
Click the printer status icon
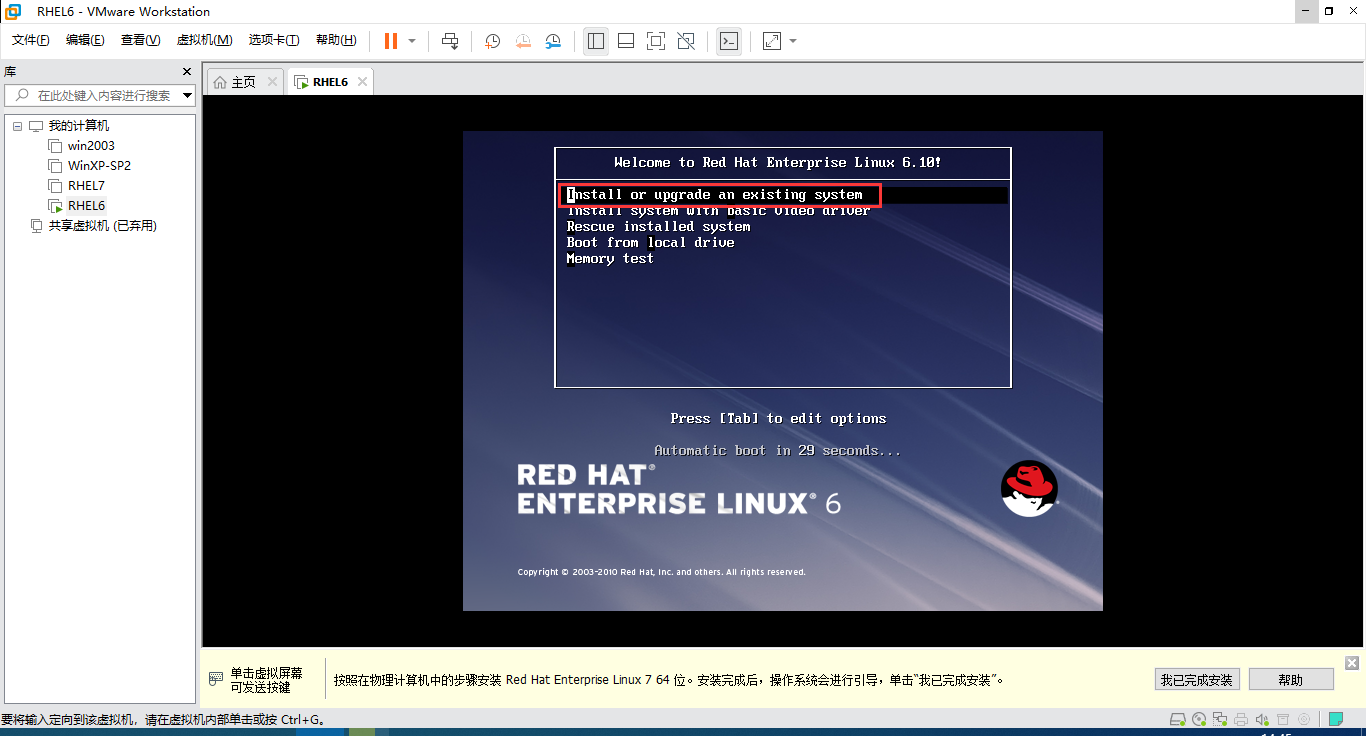tap(1241, 719)
